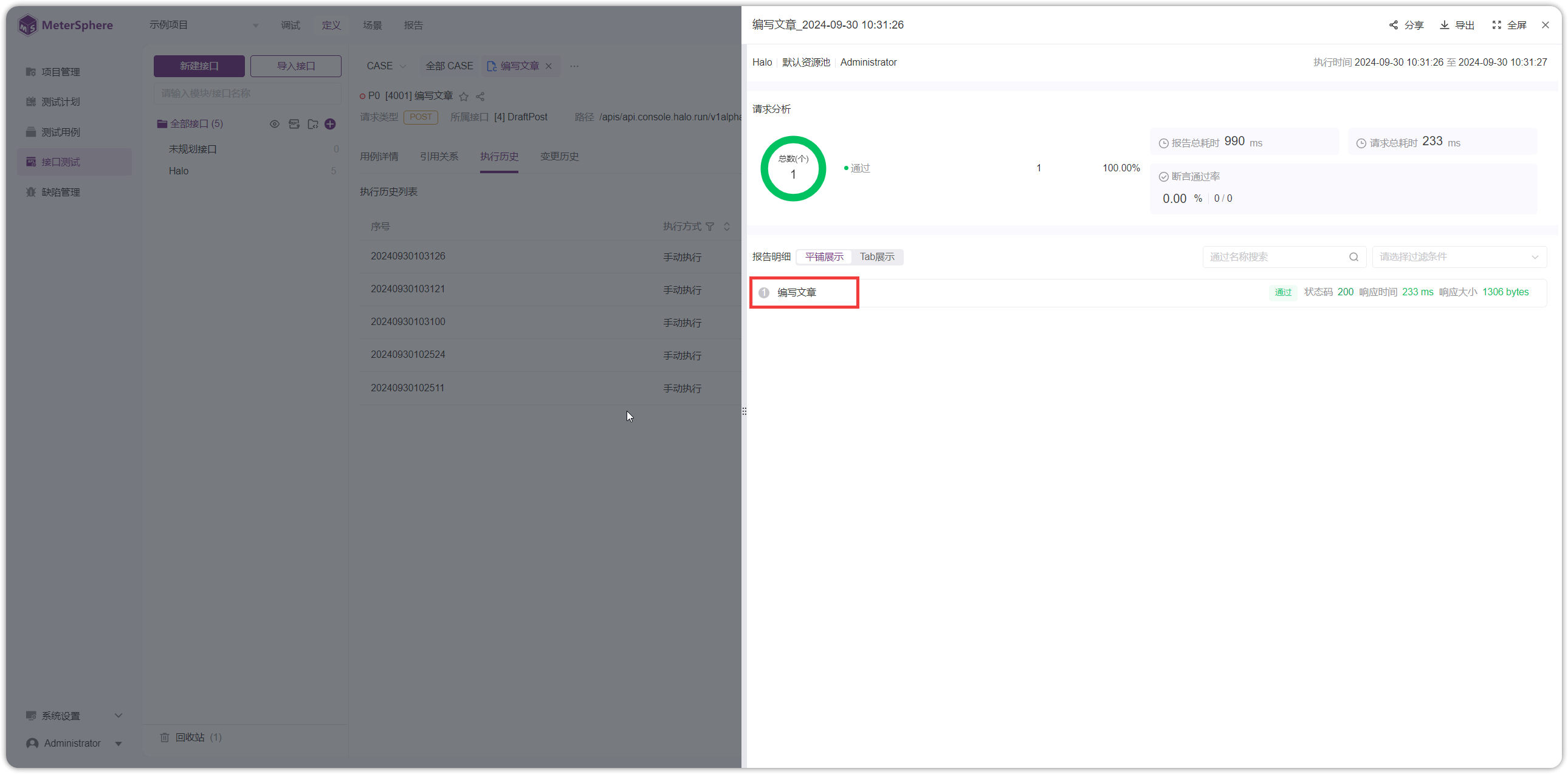Open the CASE dropdown
Viewport: 1568px width, 774px height.
386,66
